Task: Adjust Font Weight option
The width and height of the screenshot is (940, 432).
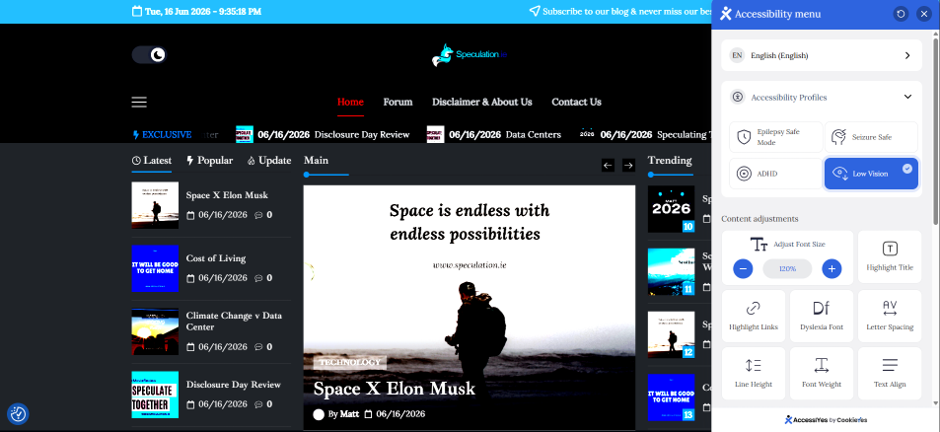Action: point(821,373)
